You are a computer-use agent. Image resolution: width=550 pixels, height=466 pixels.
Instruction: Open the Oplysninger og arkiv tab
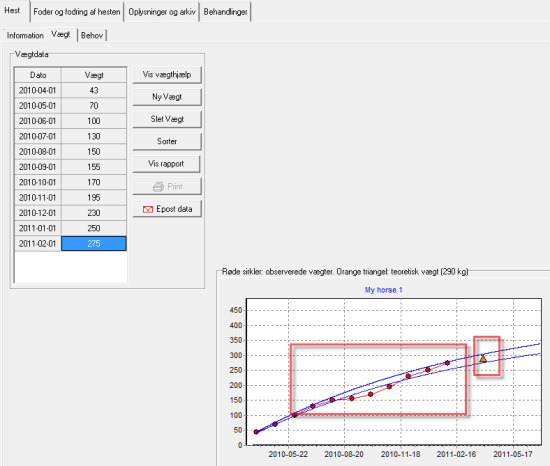point(162,12)
